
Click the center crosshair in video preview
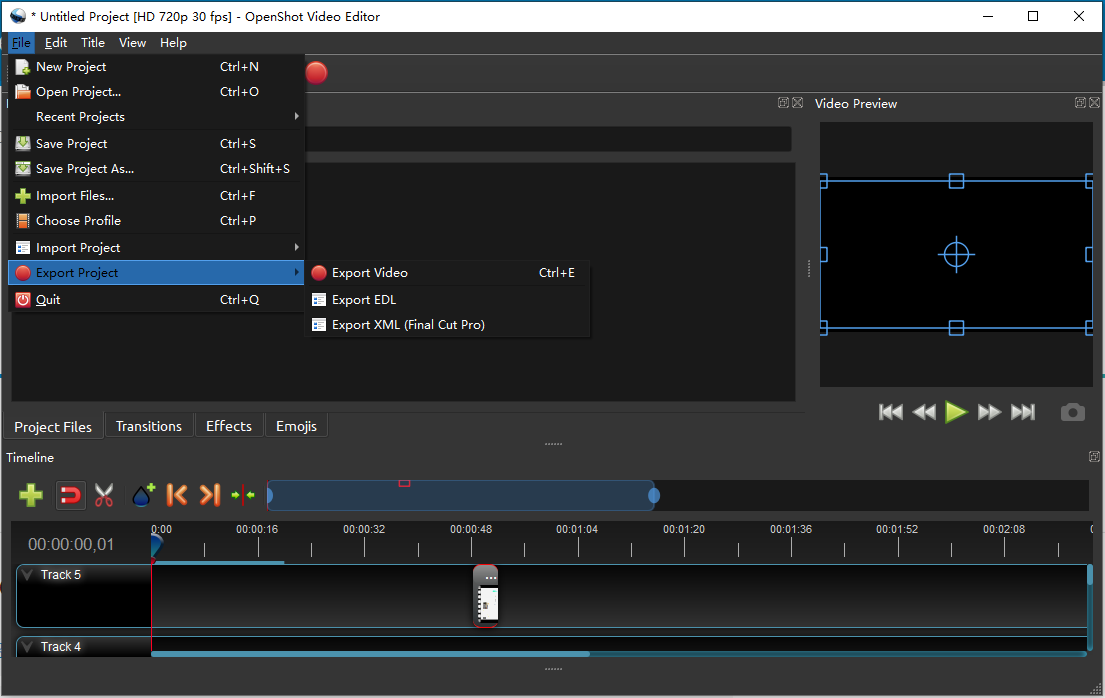(956, 254)
